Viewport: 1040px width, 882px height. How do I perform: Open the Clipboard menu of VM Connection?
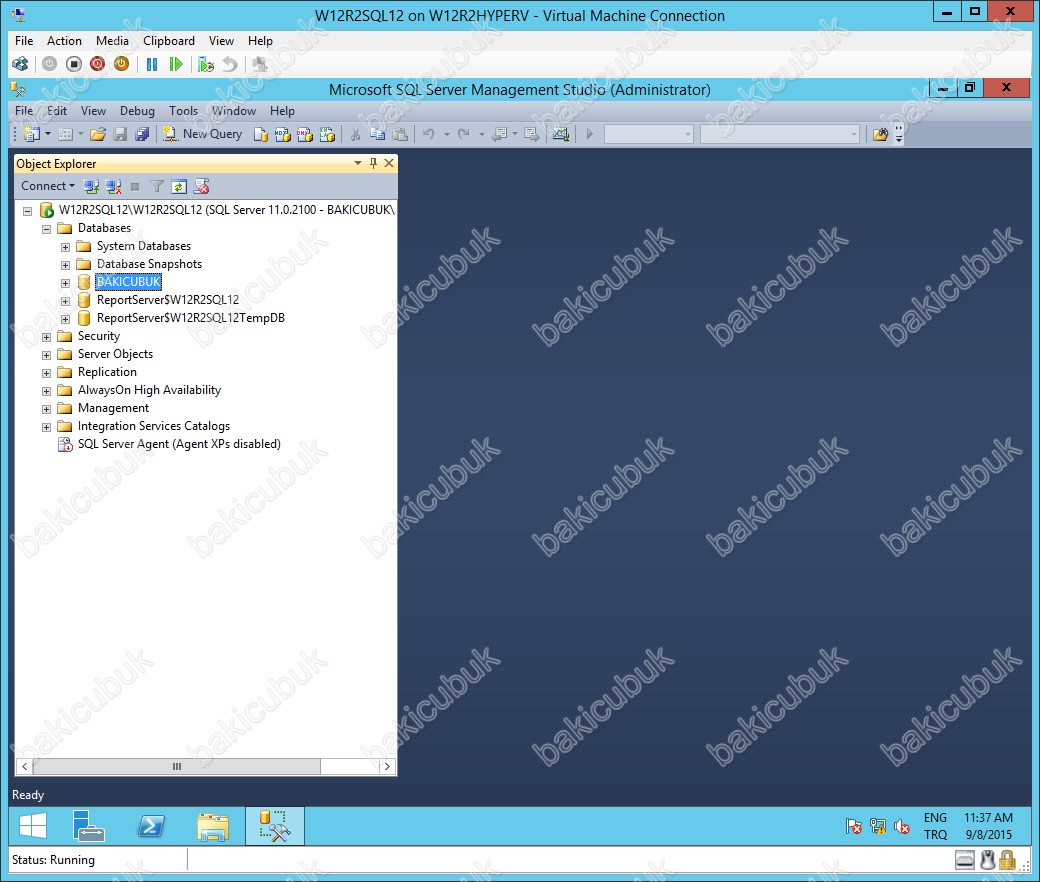click(x=168, y=40)
